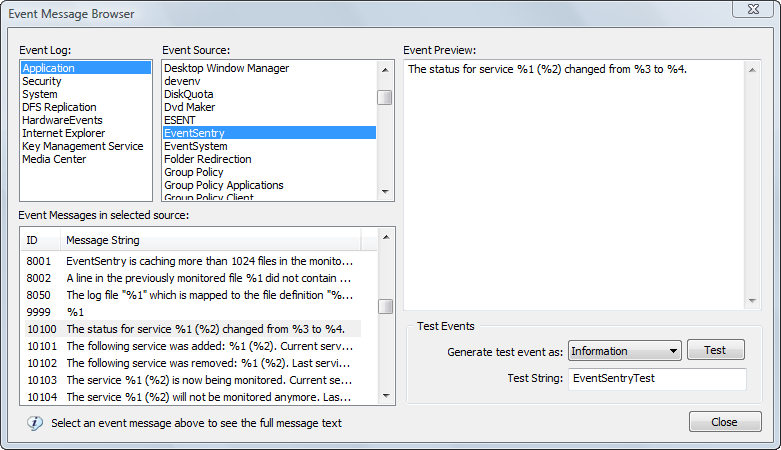Select event message ID 8050
Image resolution: width=781 pixels, height=450 pixels.
(x=193, y=295)
